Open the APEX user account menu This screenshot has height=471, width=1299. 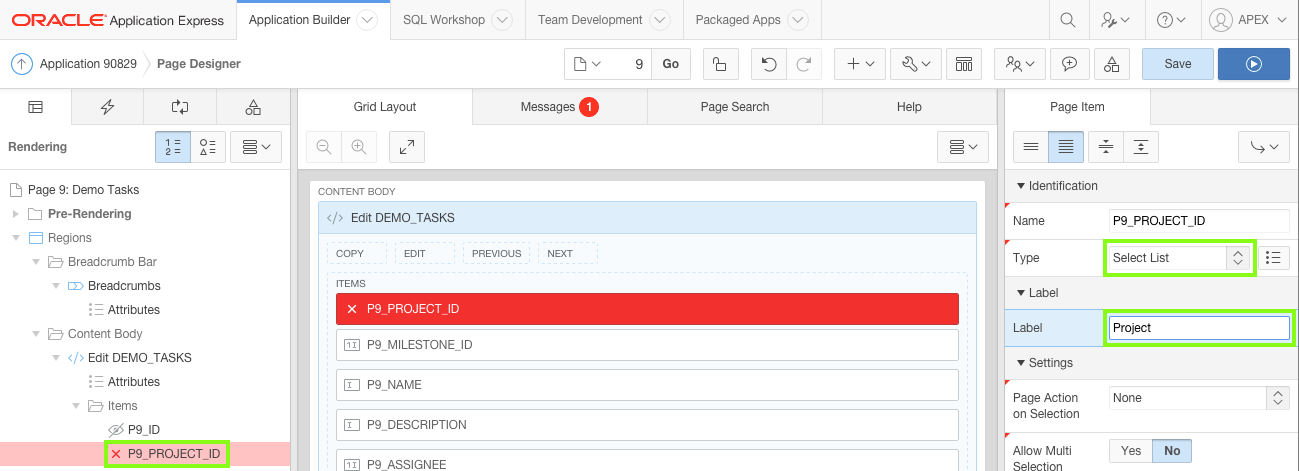1247,20
